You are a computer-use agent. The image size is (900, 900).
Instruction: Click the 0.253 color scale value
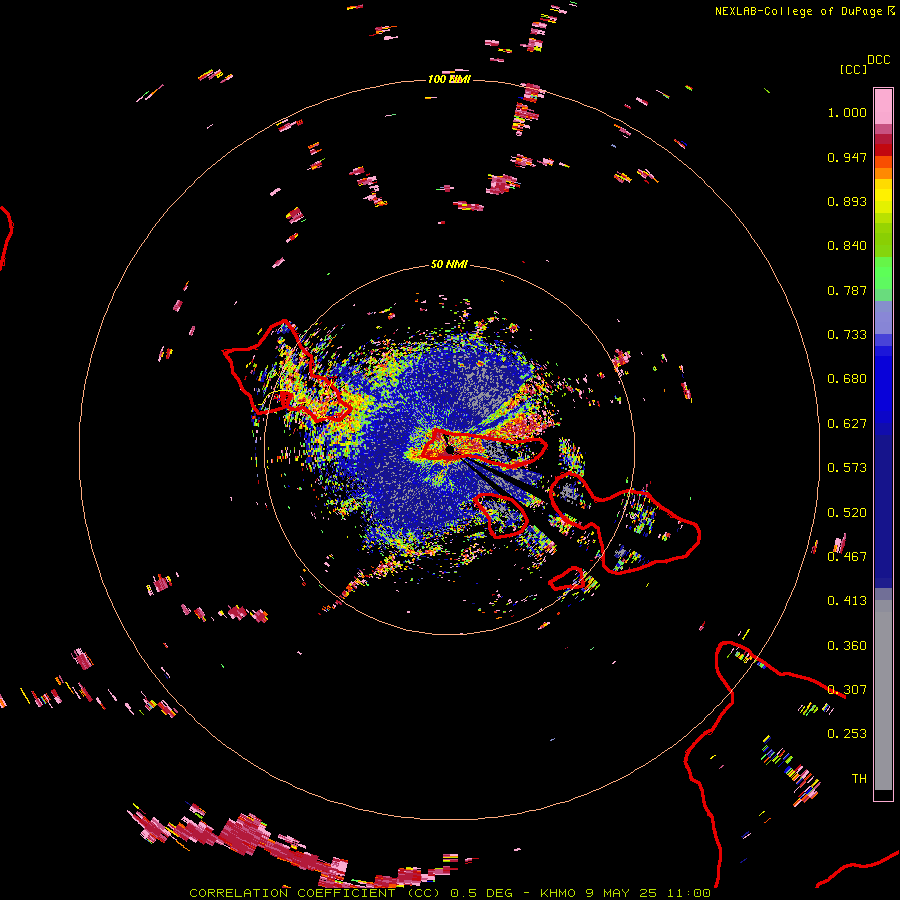pyautogui.click(x=847, y=734)
